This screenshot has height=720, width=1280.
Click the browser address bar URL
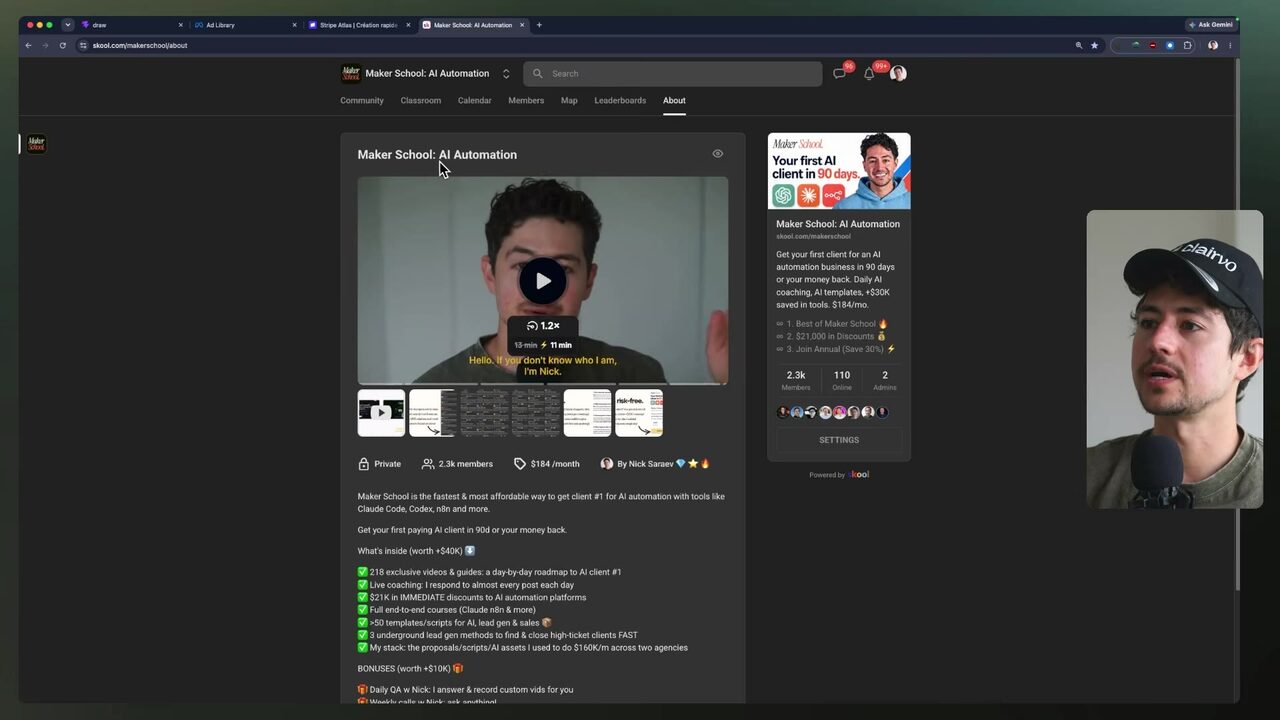point(140,45)
